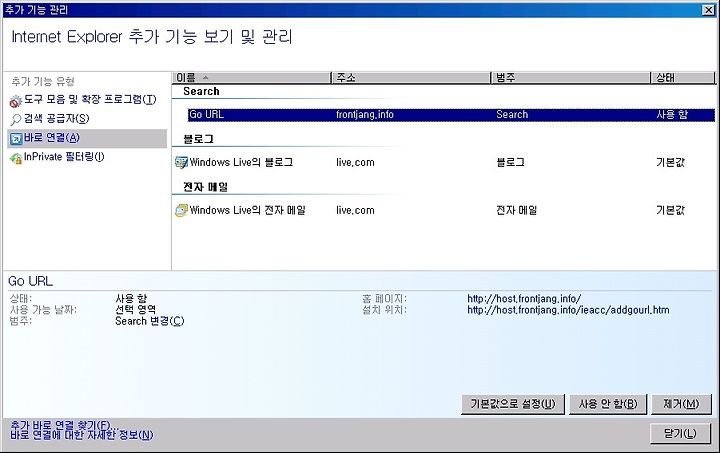This screenshot has width=720, height=453.
Task: Click the Search group heading
Action: pos(201,91)
